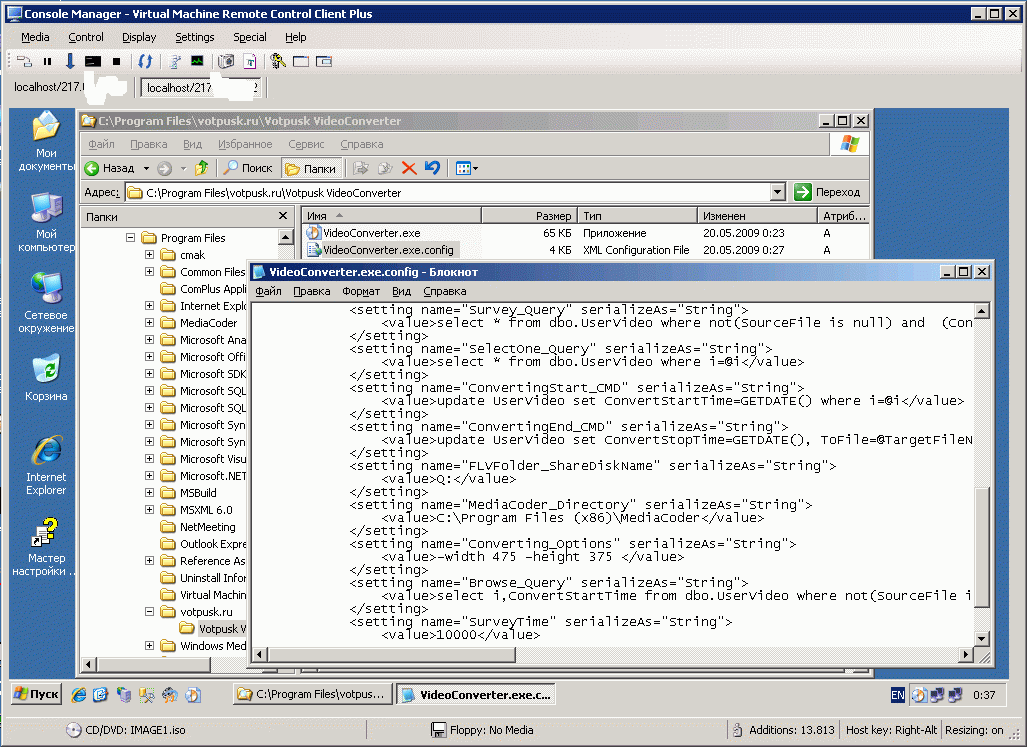Click the blue undo arrow in Explorer toolbar

click(x=432, y=168)
